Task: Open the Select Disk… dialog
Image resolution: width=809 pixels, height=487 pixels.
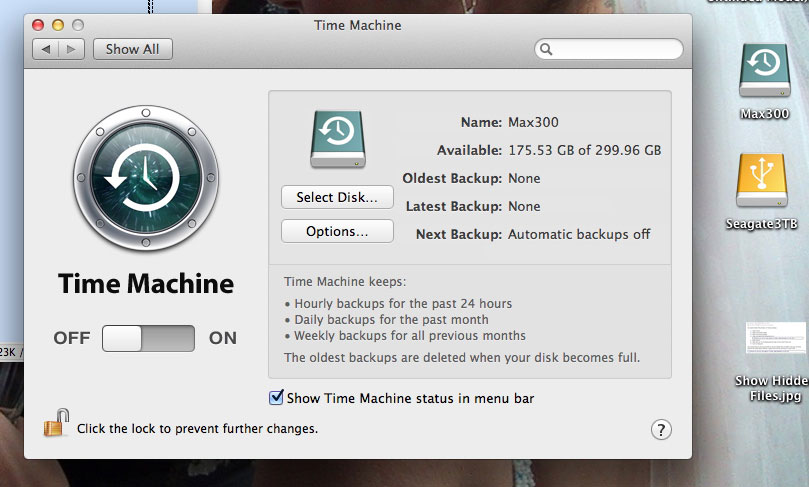Action: point(337,197)
